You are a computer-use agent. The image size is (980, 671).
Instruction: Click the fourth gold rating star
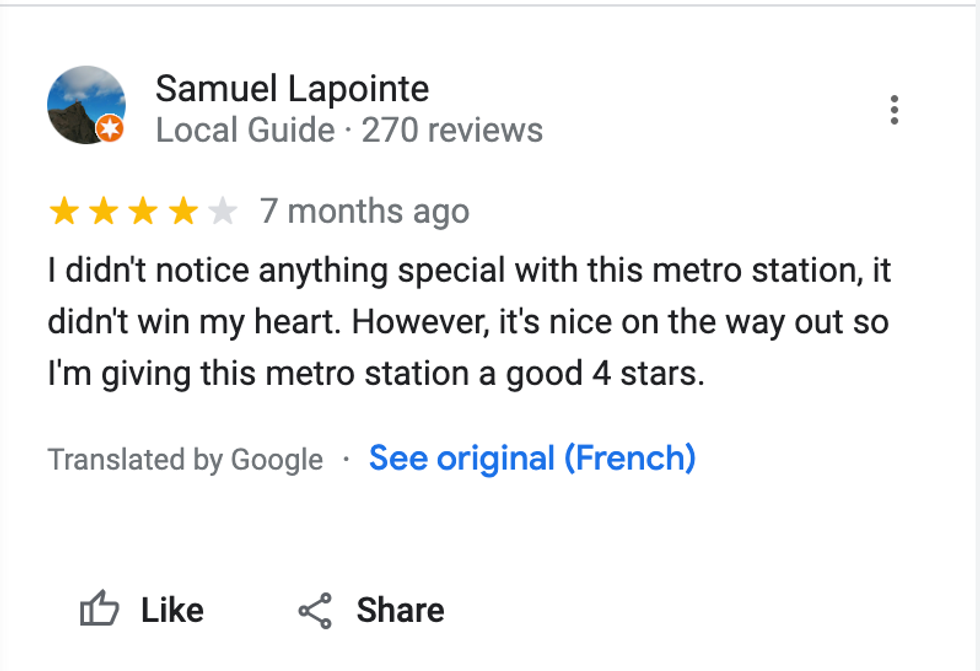[182, 210]
